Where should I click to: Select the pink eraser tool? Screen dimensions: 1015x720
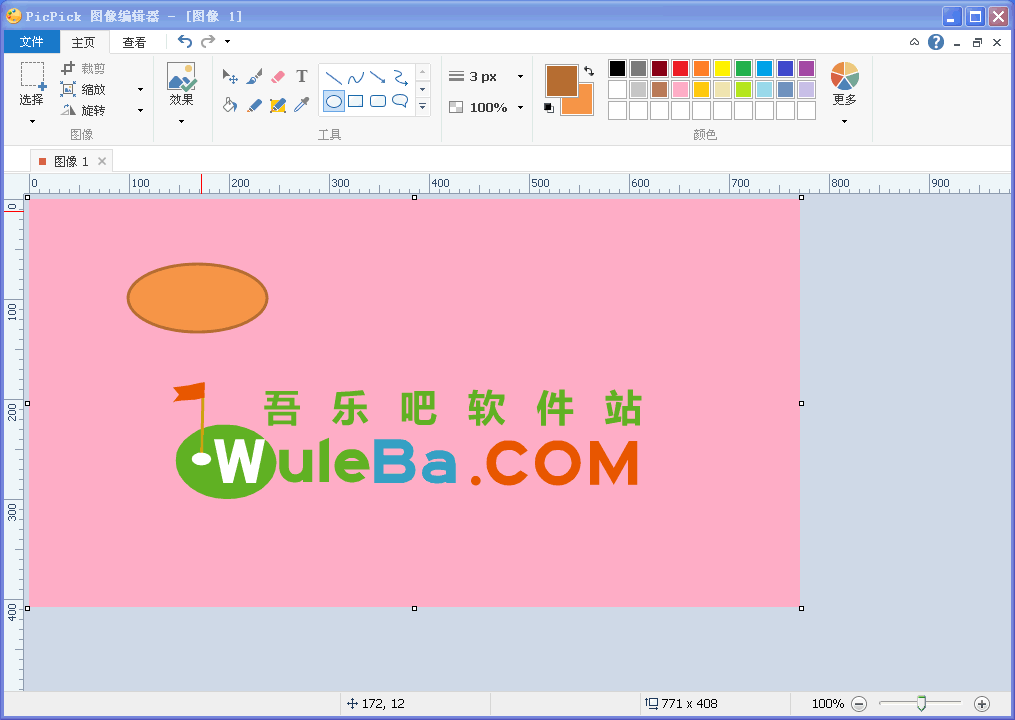[x=278, y=76]
